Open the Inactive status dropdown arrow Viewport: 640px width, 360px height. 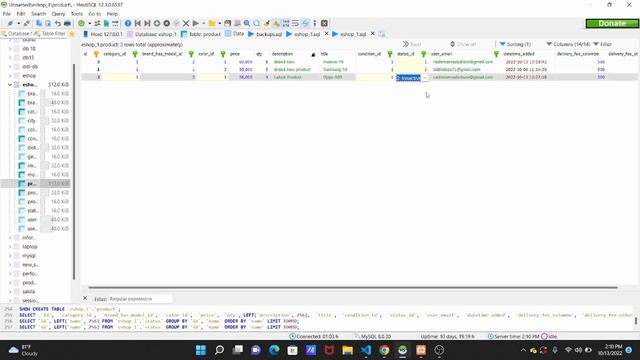coord(425,78)
